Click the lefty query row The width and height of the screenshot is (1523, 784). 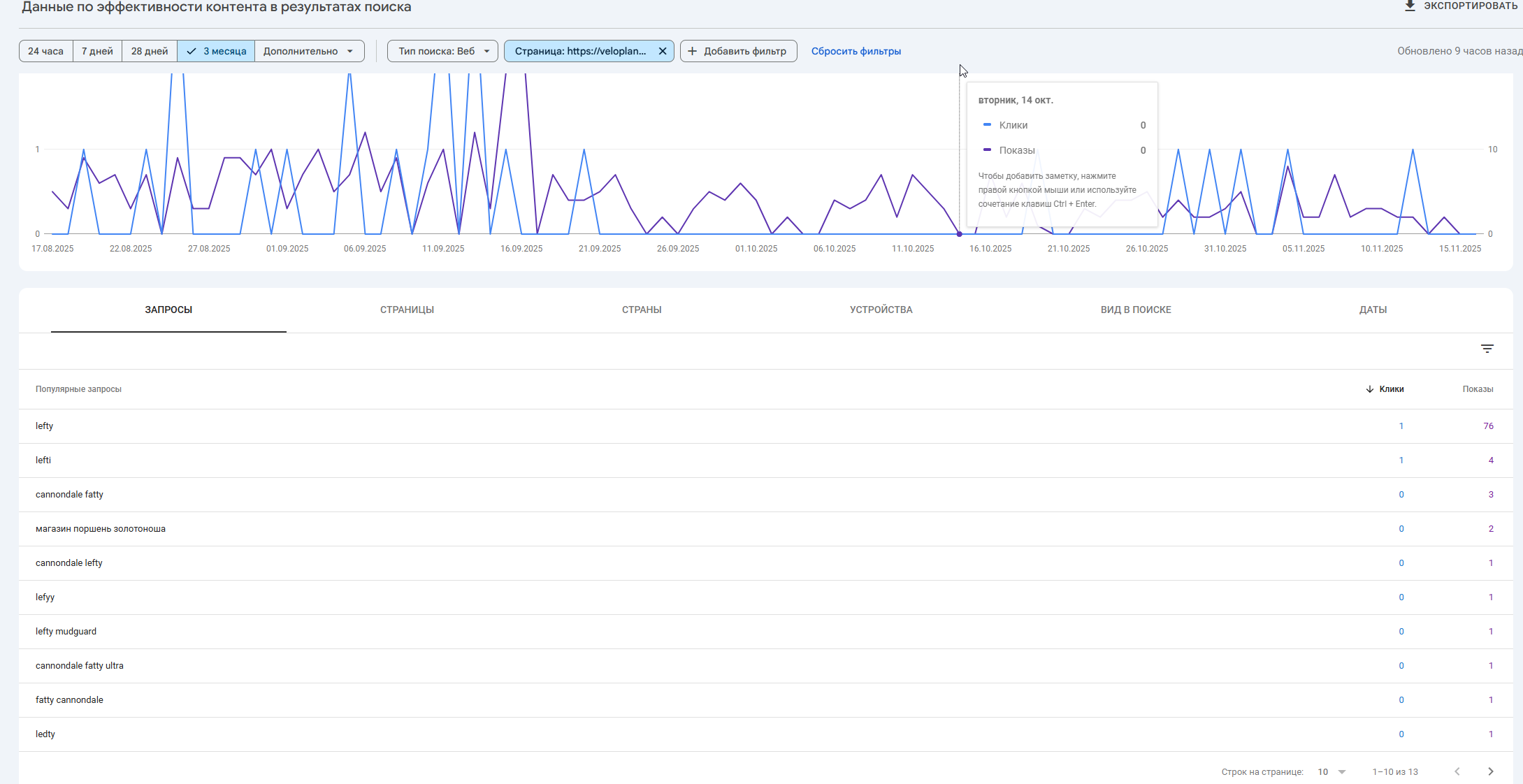[x=45, y=426]
